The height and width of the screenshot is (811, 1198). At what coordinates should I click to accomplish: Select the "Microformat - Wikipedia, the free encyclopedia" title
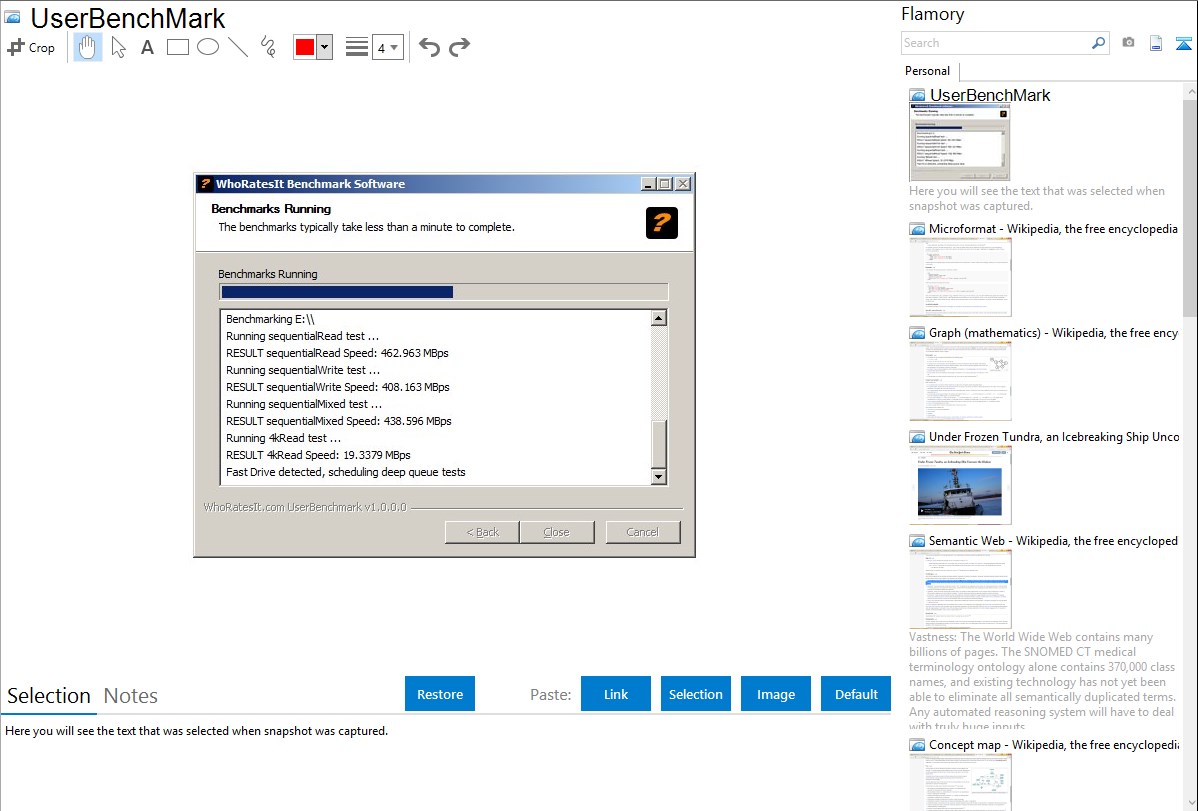click(1053, 229)
